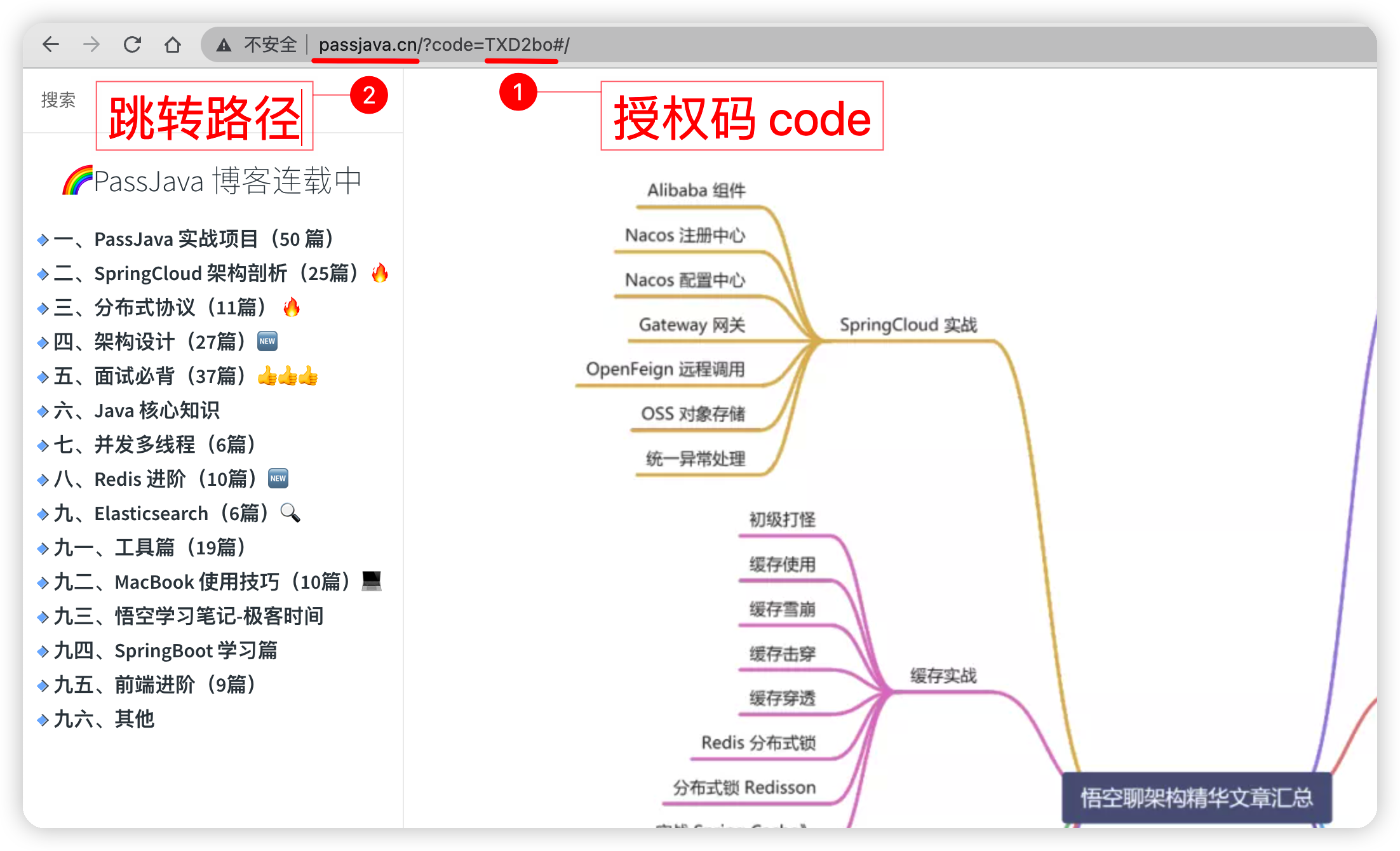
Task: Open 八、Redis 进阶 sidebar entry
Action: 156,479
